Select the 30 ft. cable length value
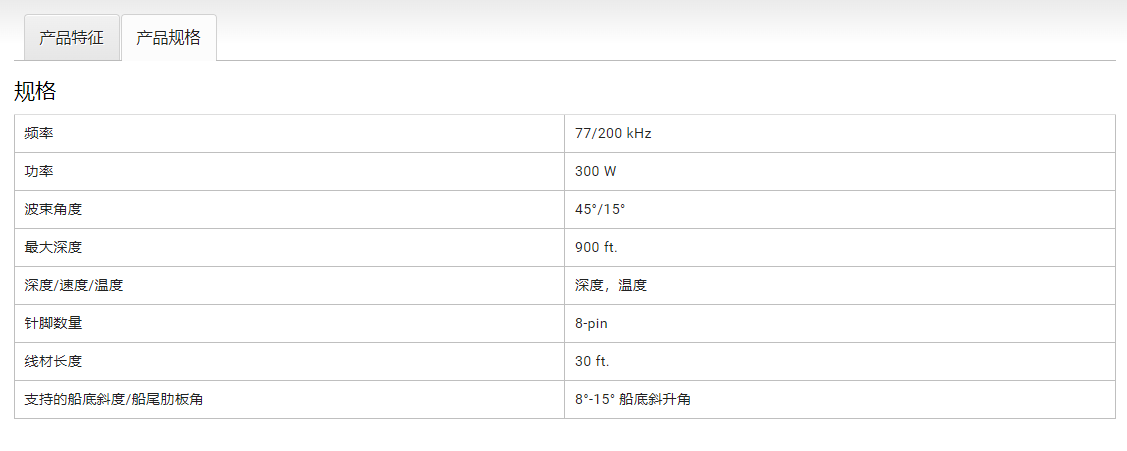Viewport: 1127px width, 451px height. (x=592, y=361)
